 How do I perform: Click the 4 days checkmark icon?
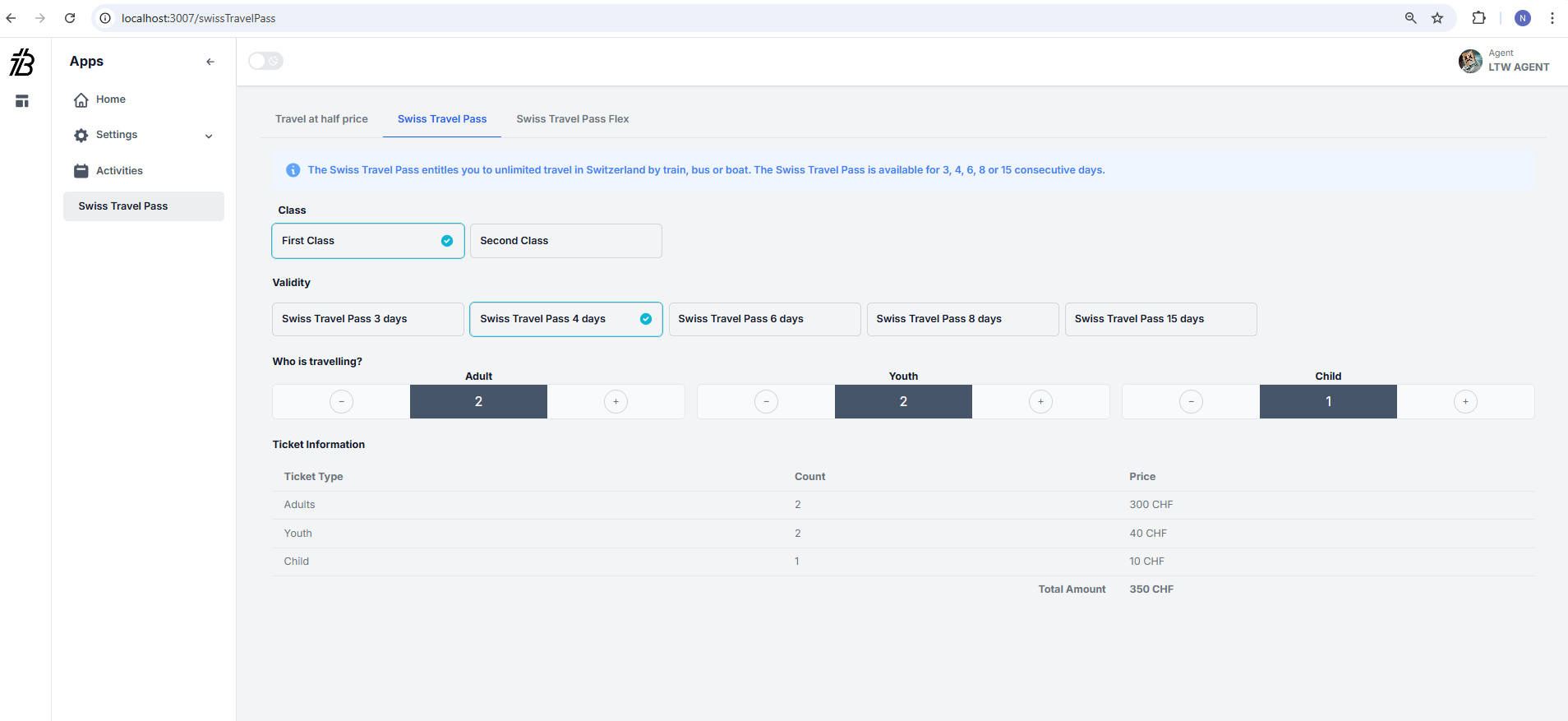pyautogui.click(x=646, y=319)
